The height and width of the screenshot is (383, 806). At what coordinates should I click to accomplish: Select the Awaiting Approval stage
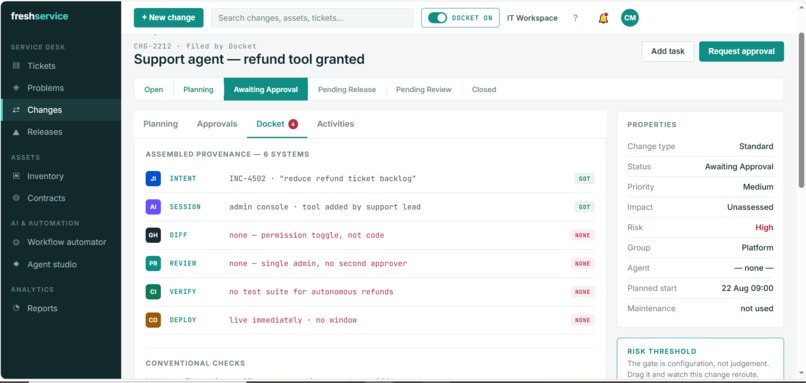point(266,89)
